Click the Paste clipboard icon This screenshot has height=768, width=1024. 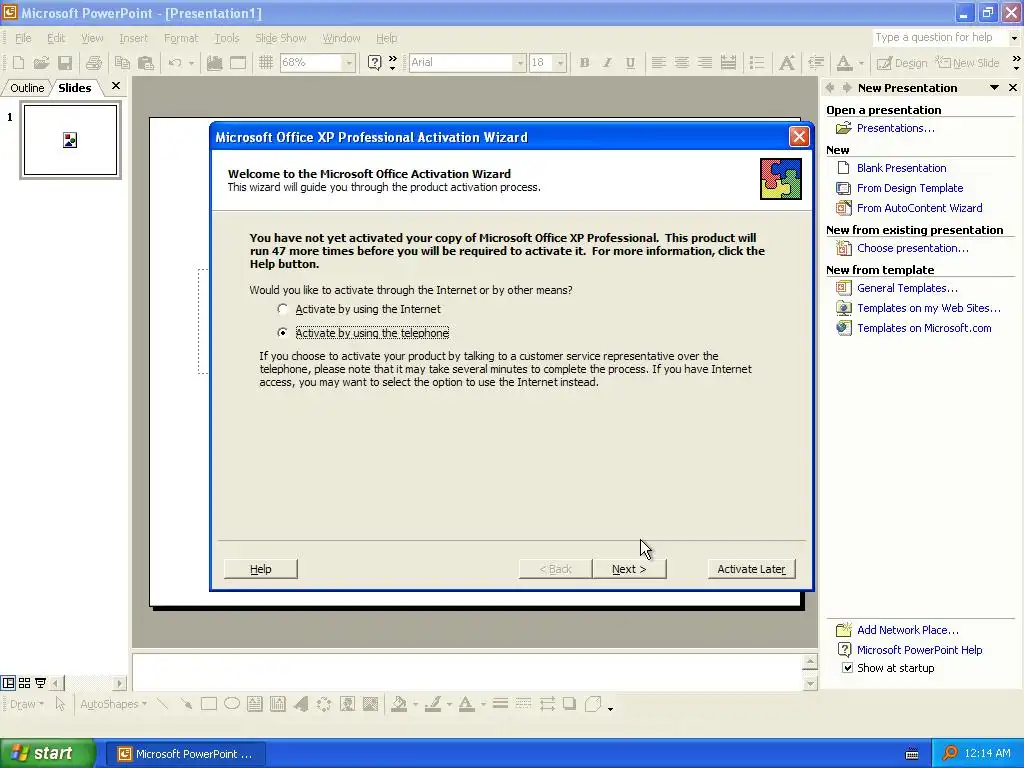(x=146, y=63)
